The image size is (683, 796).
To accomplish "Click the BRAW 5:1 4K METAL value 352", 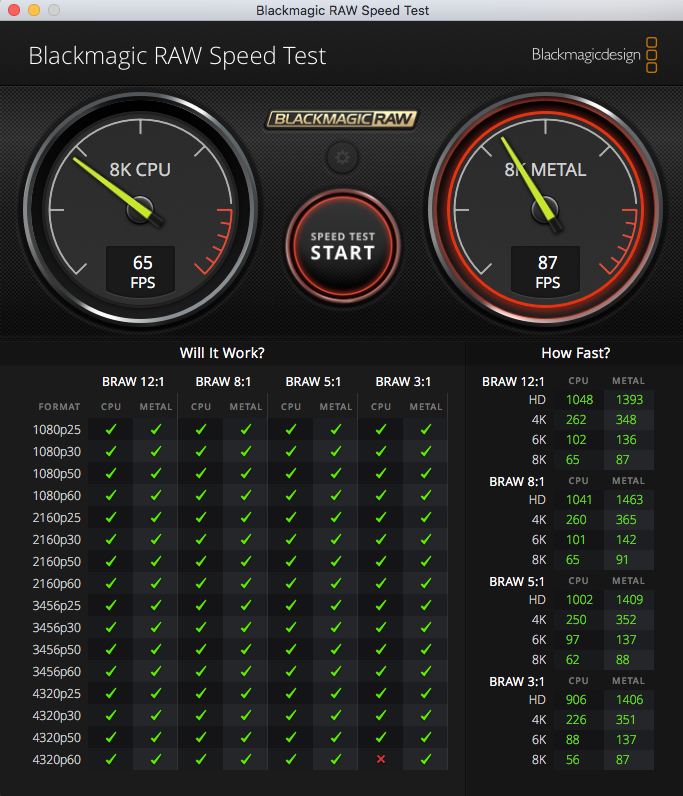I will pos(626,620).
